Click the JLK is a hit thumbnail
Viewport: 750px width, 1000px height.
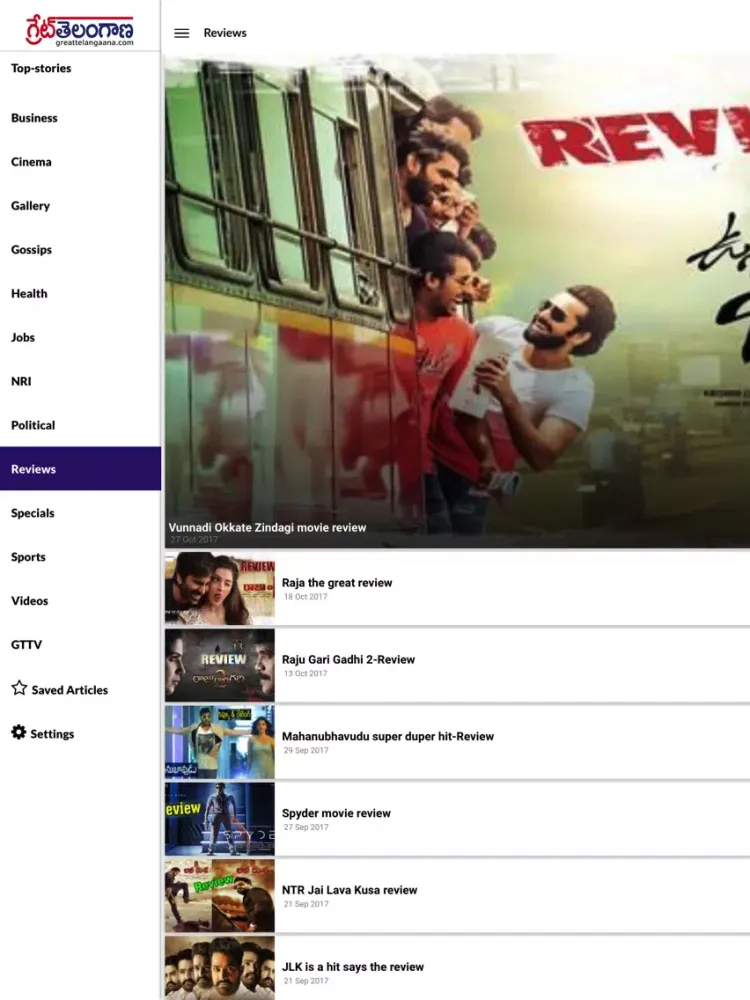pyautogui.click(x=220, y=968)
